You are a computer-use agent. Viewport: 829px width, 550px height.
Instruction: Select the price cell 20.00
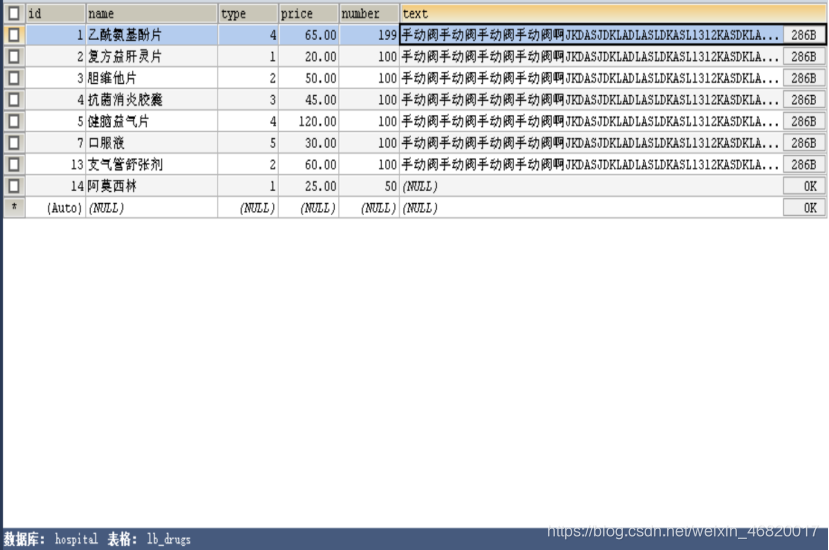point(308,57)
